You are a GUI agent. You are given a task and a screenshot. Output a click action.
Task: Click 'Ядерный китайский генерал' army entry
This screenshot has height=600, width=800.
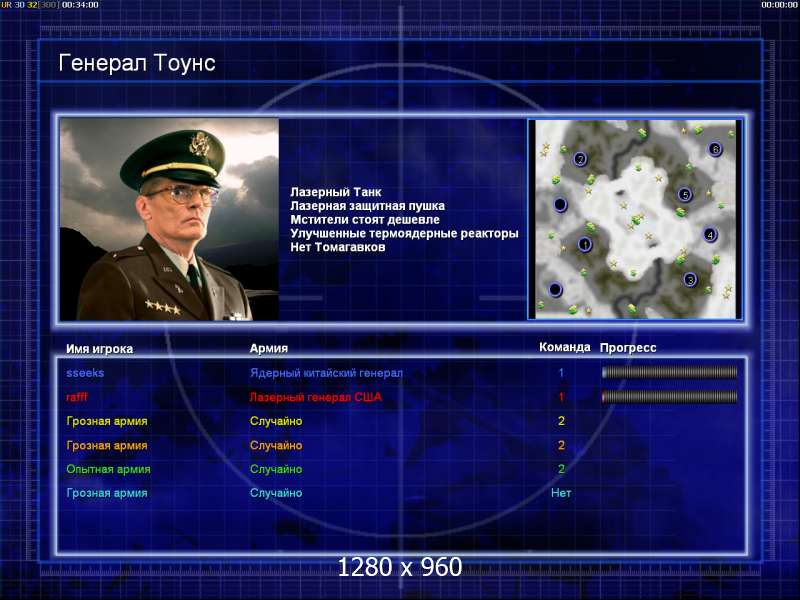tap(326, 373)
